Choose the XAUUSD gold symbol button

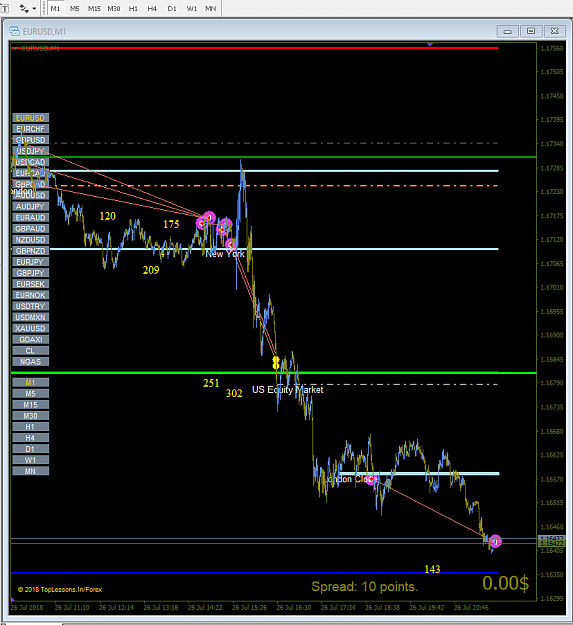[x=31, y=328]
